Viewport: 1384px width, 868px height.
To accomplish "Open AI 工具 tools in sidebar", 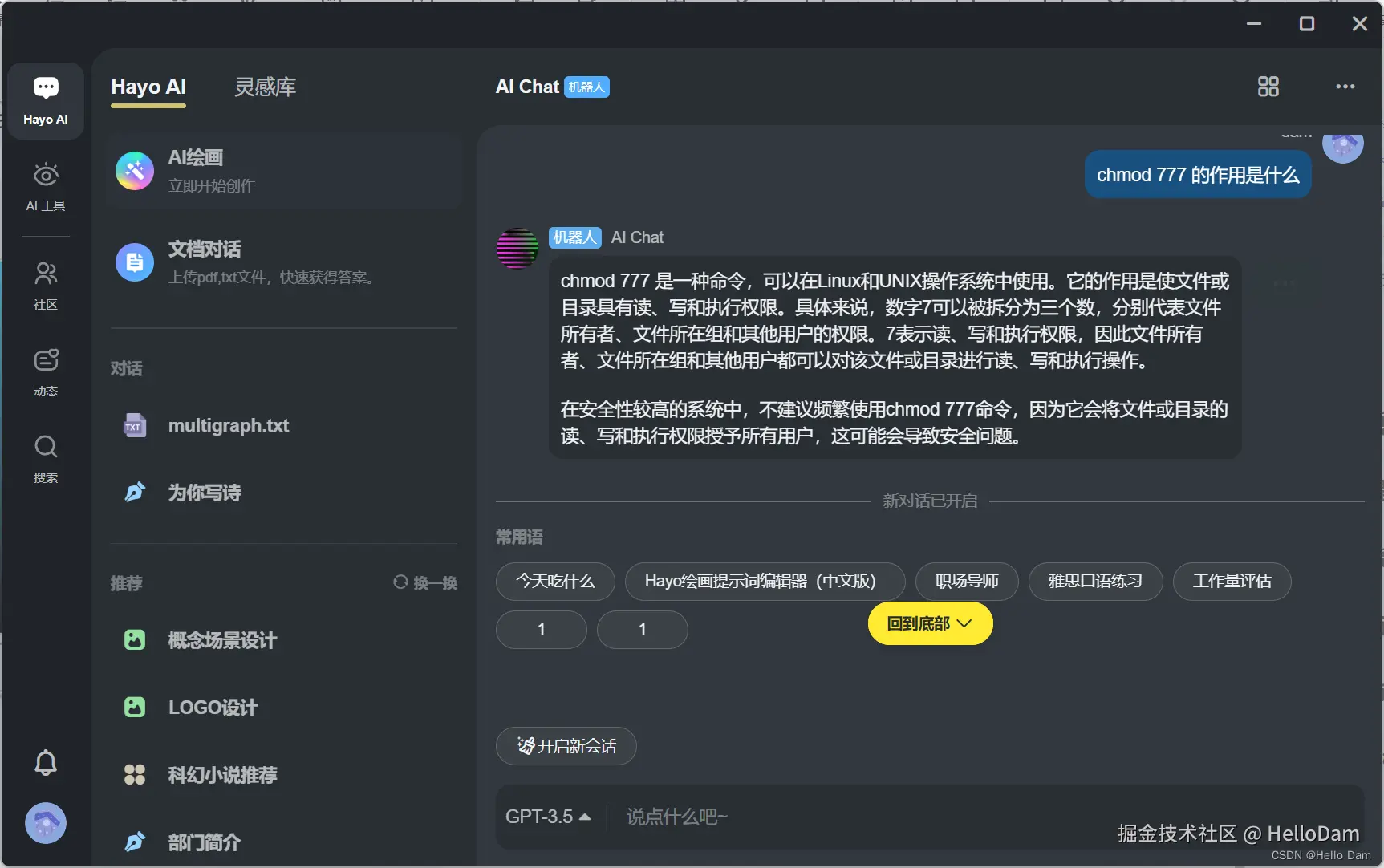I will 46,188.
